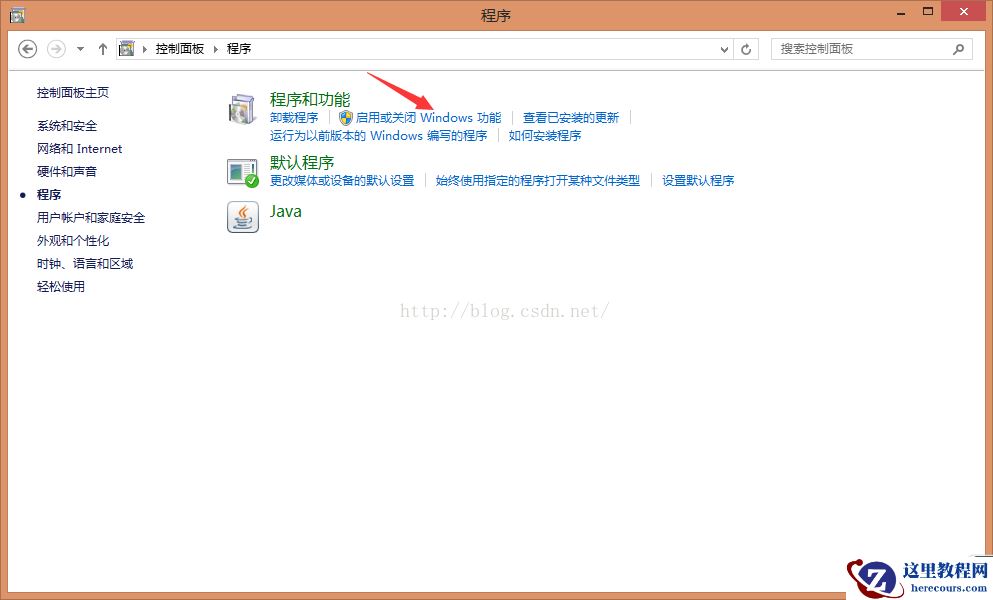This screenshot has width=993, height=600.
Task: Click the up arrow navigation icon
Action: tap(102, 48)
